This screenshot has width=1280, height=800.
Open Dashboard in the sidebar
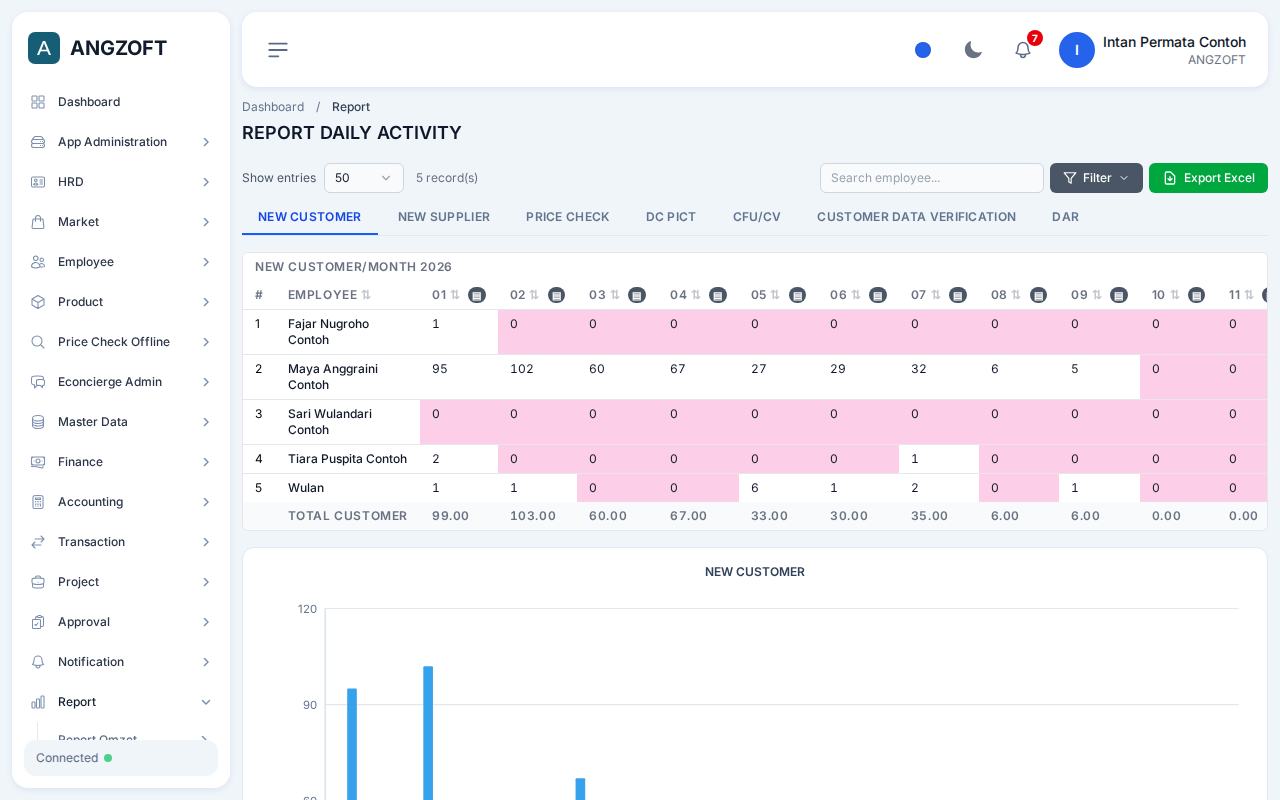pyautogui.click(x=121, y=102)
